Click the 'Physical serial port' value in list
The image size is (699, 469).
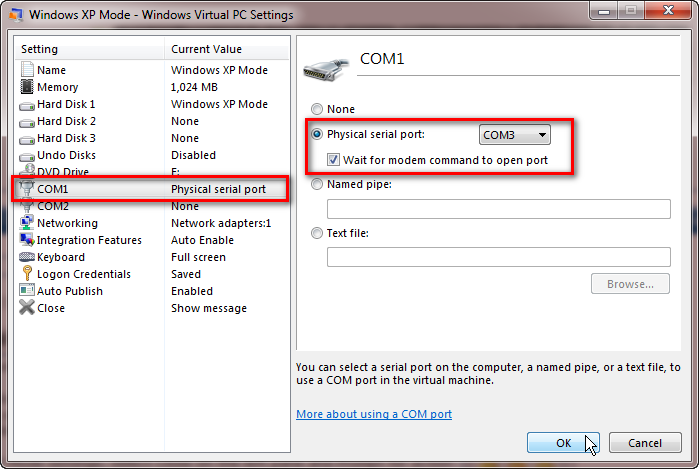click(x=218, y=189)
